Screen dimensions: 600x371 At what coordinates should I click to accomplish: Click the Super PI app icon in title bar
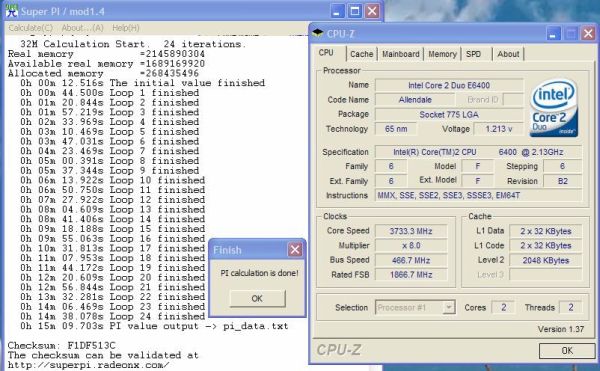click(12, 11)
